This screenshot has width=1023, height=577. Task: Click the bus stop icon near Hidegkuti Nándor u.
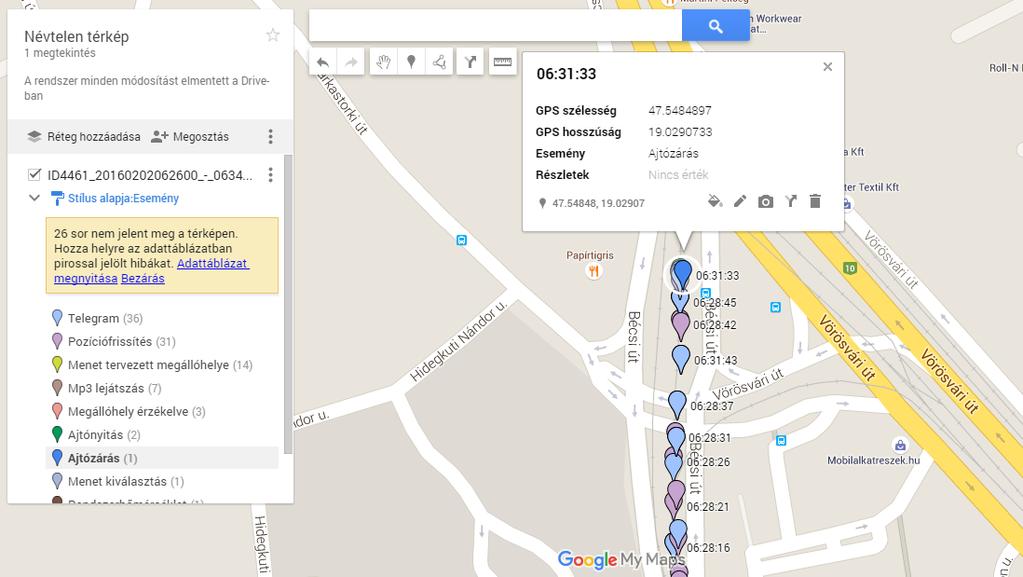click(462, 240)
